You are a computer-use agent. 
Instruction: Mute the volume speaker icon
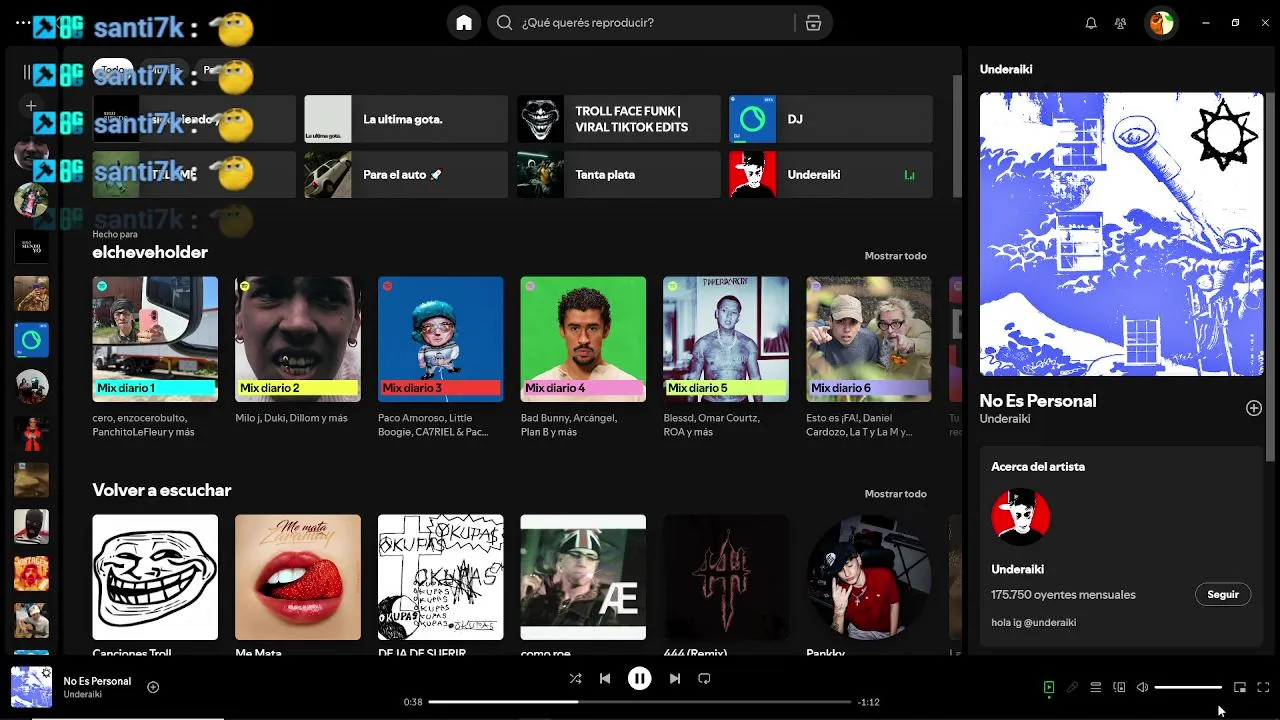tap(1143, 687)
